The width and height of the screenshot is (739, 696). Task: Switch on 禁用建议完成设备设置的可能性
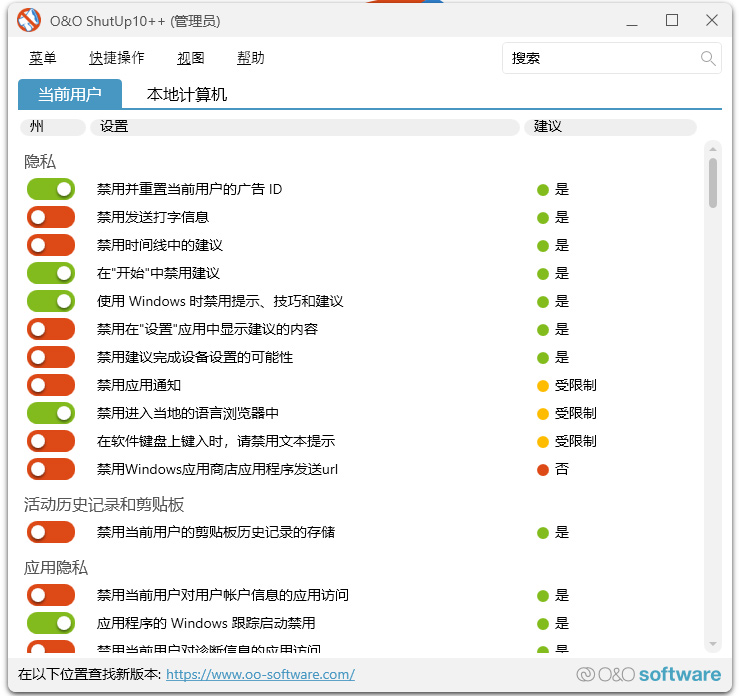point(51,357)
